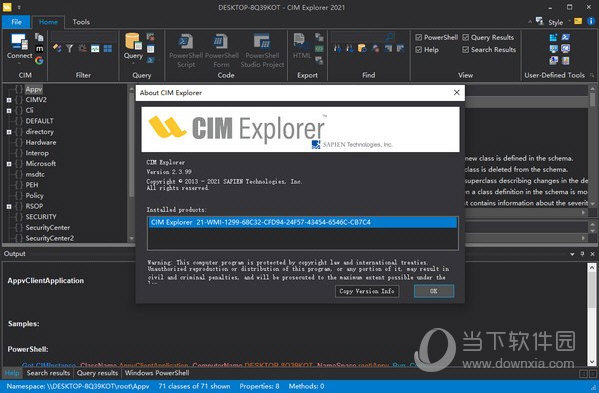The width and height of the screenshot is (599, 393).
Task: Open the Output panel options dropdown arrow
Action: pos(572,254)
